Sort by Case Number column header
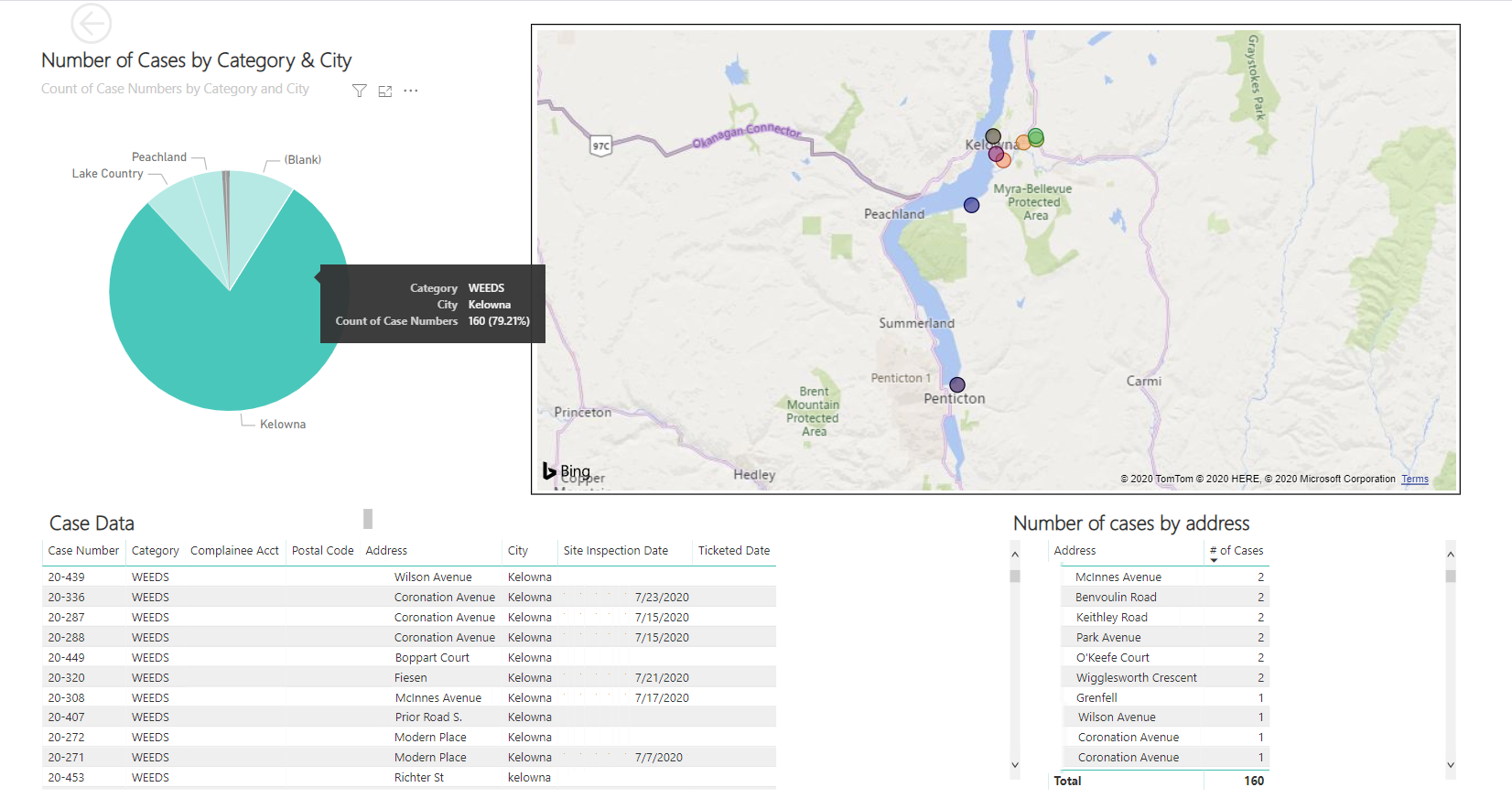 tap(83, 551)
